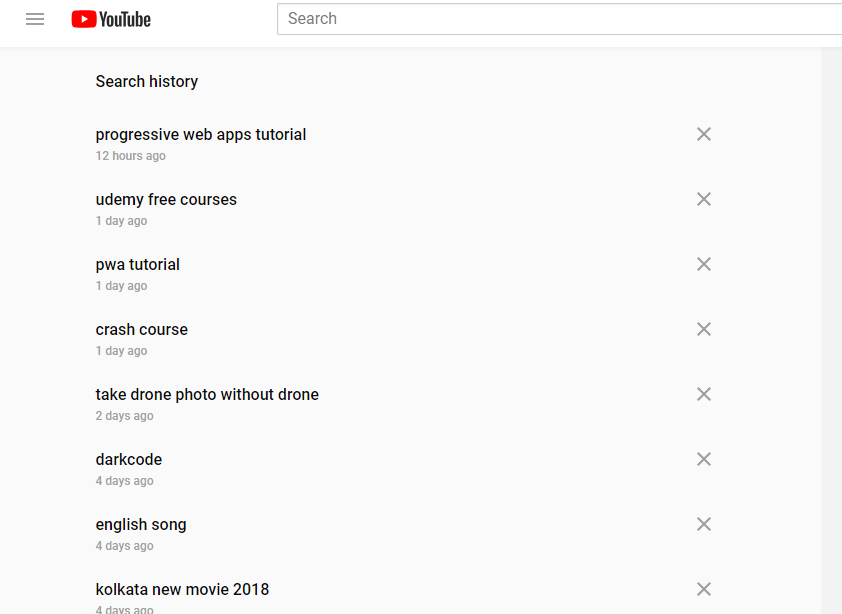Click the 'english song' history link
This screenshot has width=842, height=614.
click(x=141, y=525)
